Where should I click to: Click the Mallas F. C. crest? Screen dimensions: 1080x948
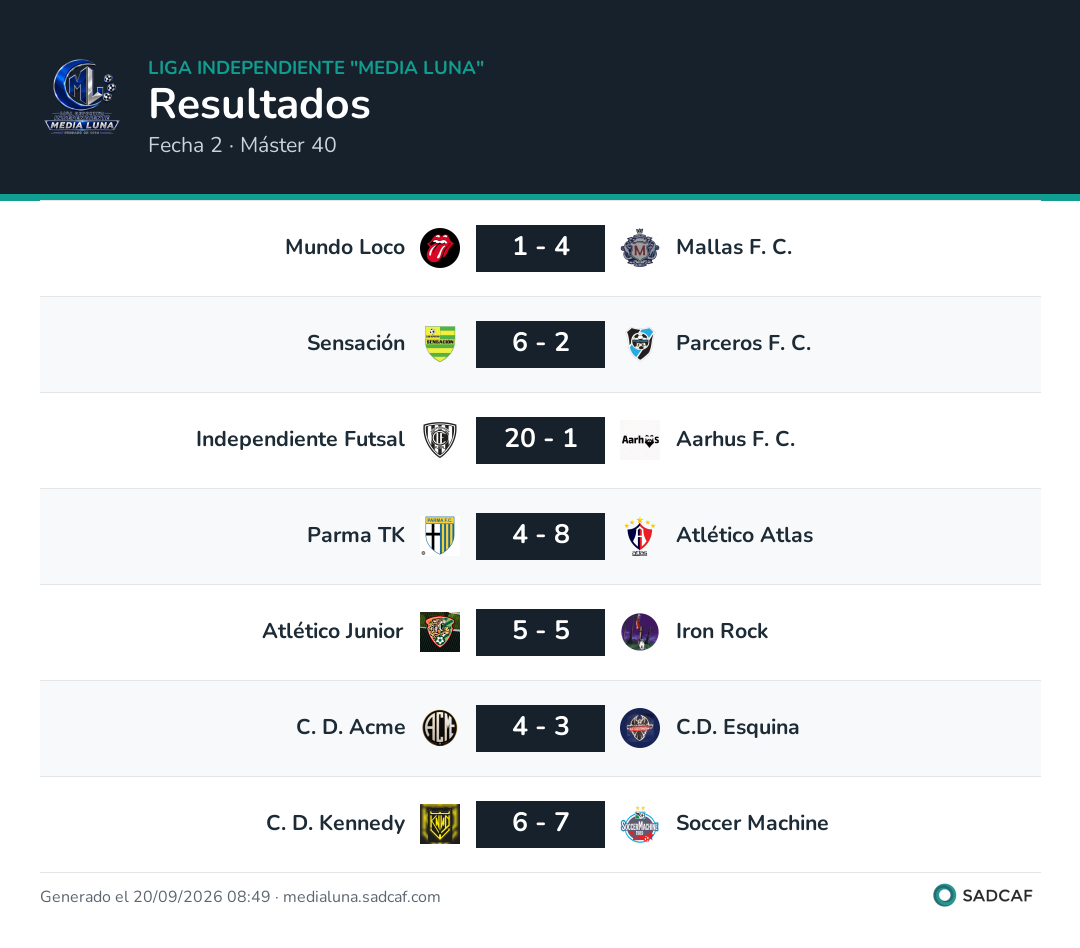tap(640, 248)
